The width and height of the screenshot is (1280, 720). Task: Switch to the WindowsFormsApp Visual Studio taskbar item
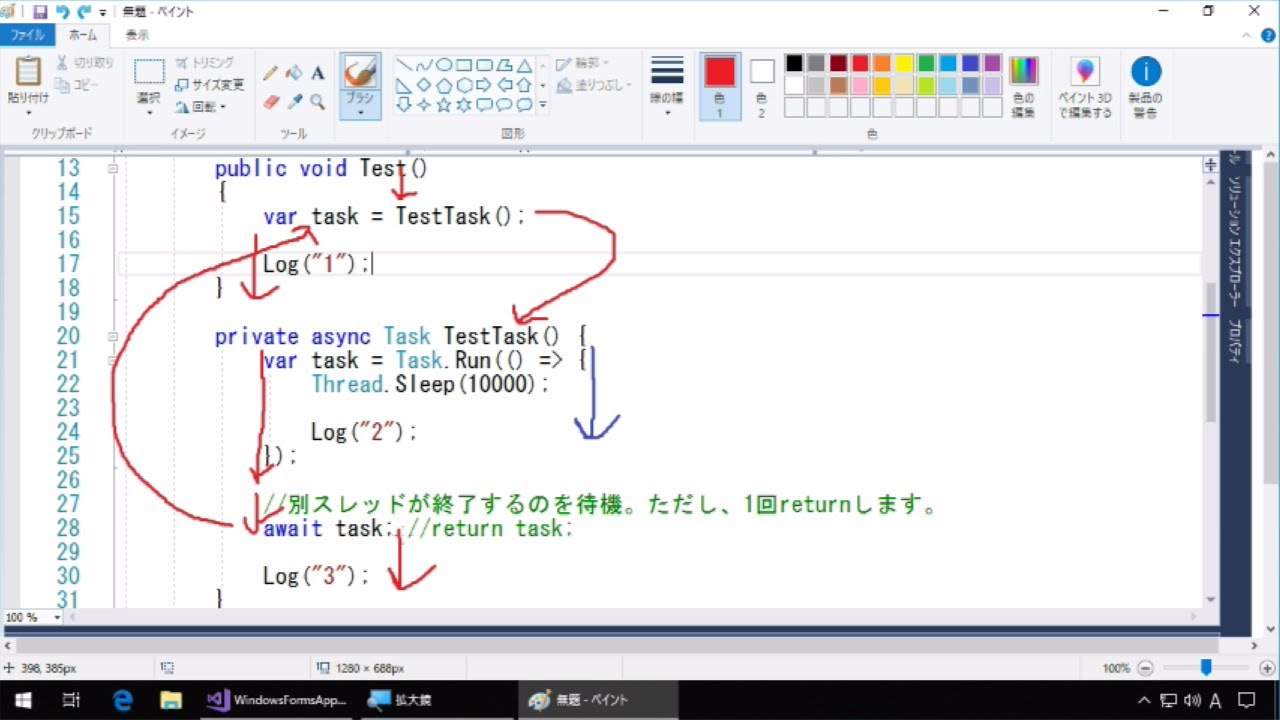277,700
